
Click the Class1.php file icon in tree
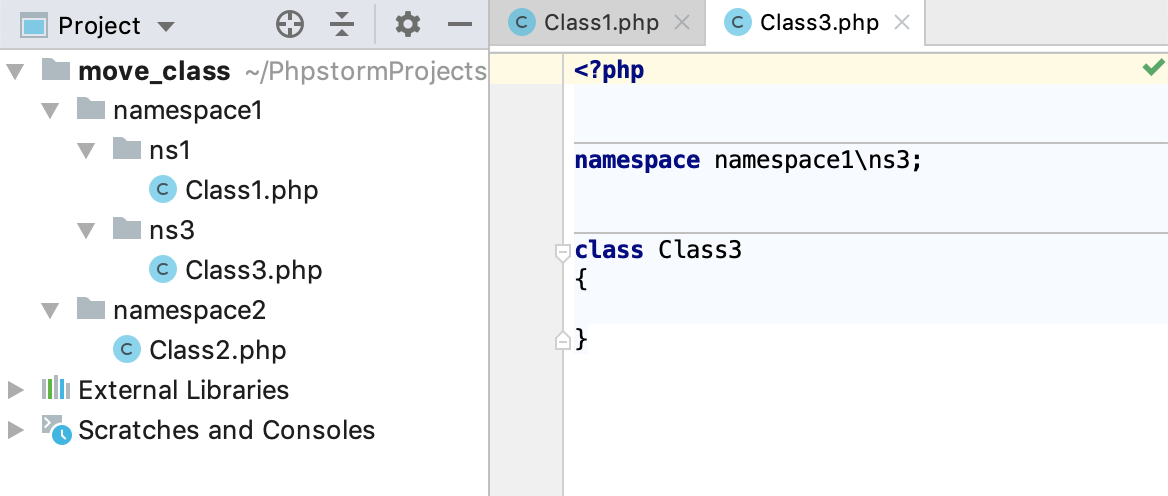(x=162, y=189)
